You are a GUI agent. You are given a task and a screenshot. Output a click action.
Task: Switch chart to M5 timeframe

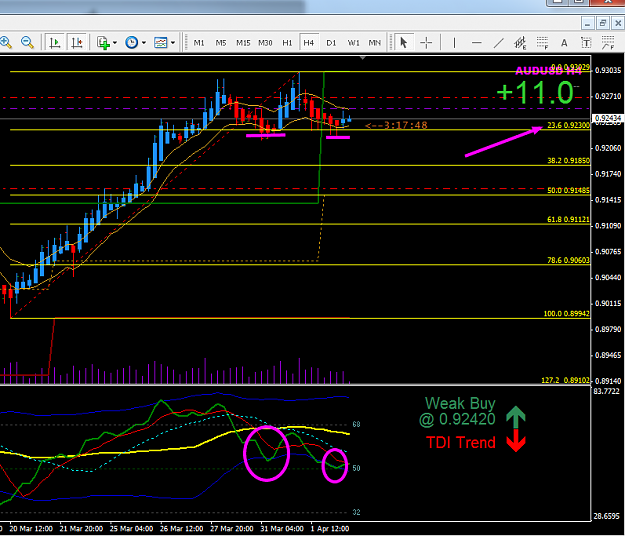click(x=221, y=43)
